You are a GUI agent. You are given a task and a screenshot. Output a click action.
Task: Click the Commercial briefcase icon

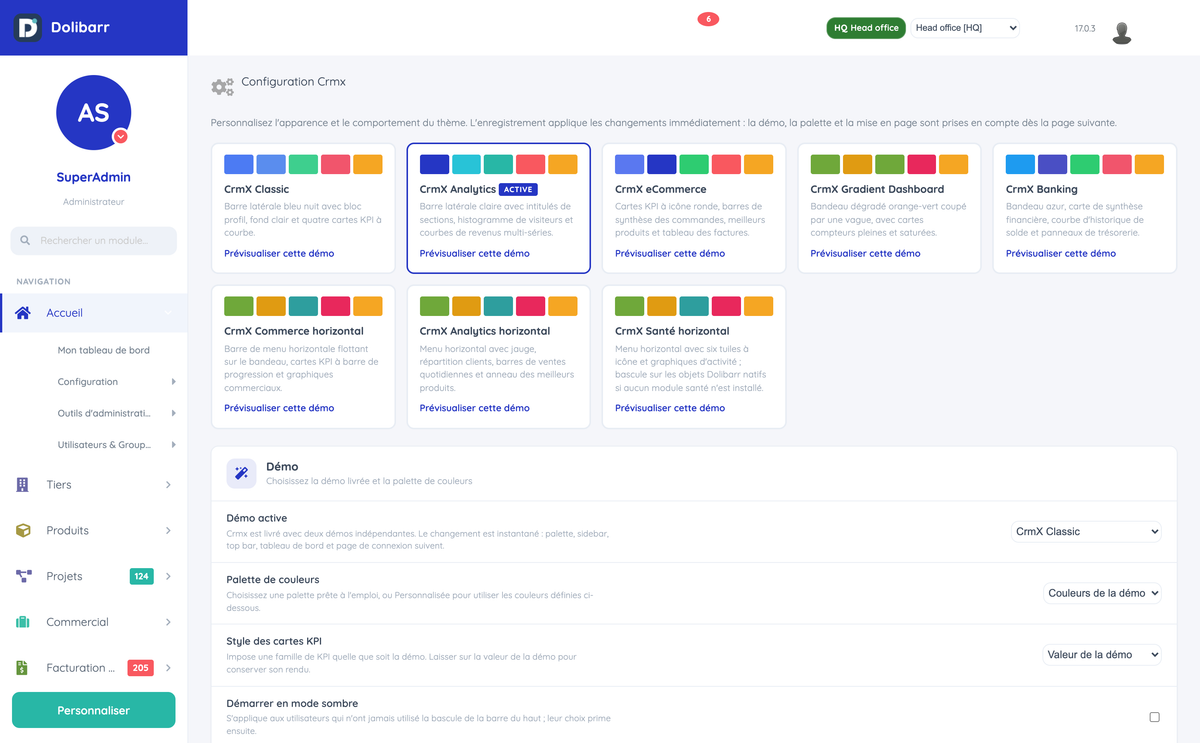click(23, 622)
